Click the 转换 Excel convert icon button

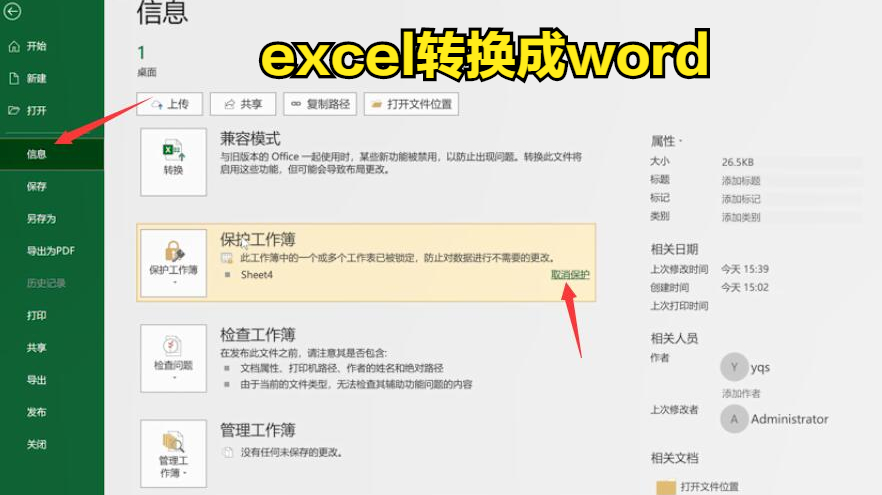coord(173,162)
